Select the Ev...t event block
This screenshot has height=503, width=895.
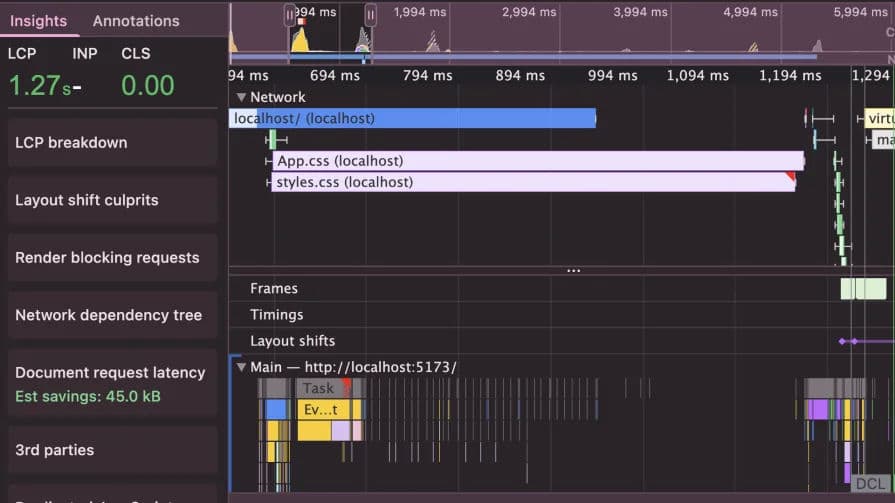[x=324, y=409]
